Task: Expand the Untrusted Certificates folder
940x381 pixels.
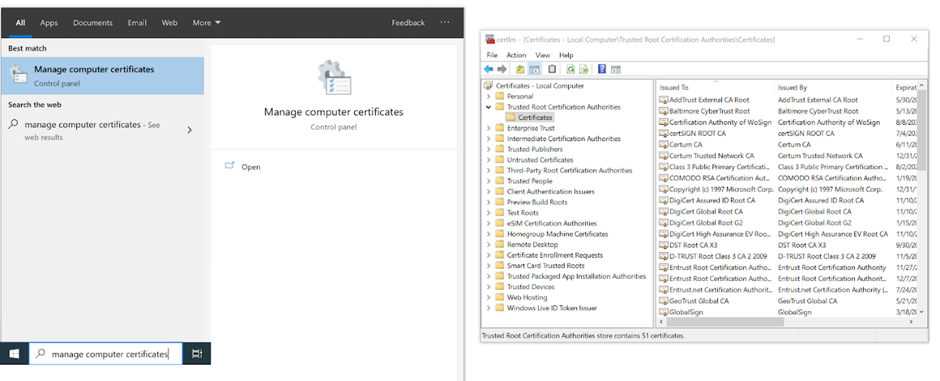Action: tap(488, 160)
